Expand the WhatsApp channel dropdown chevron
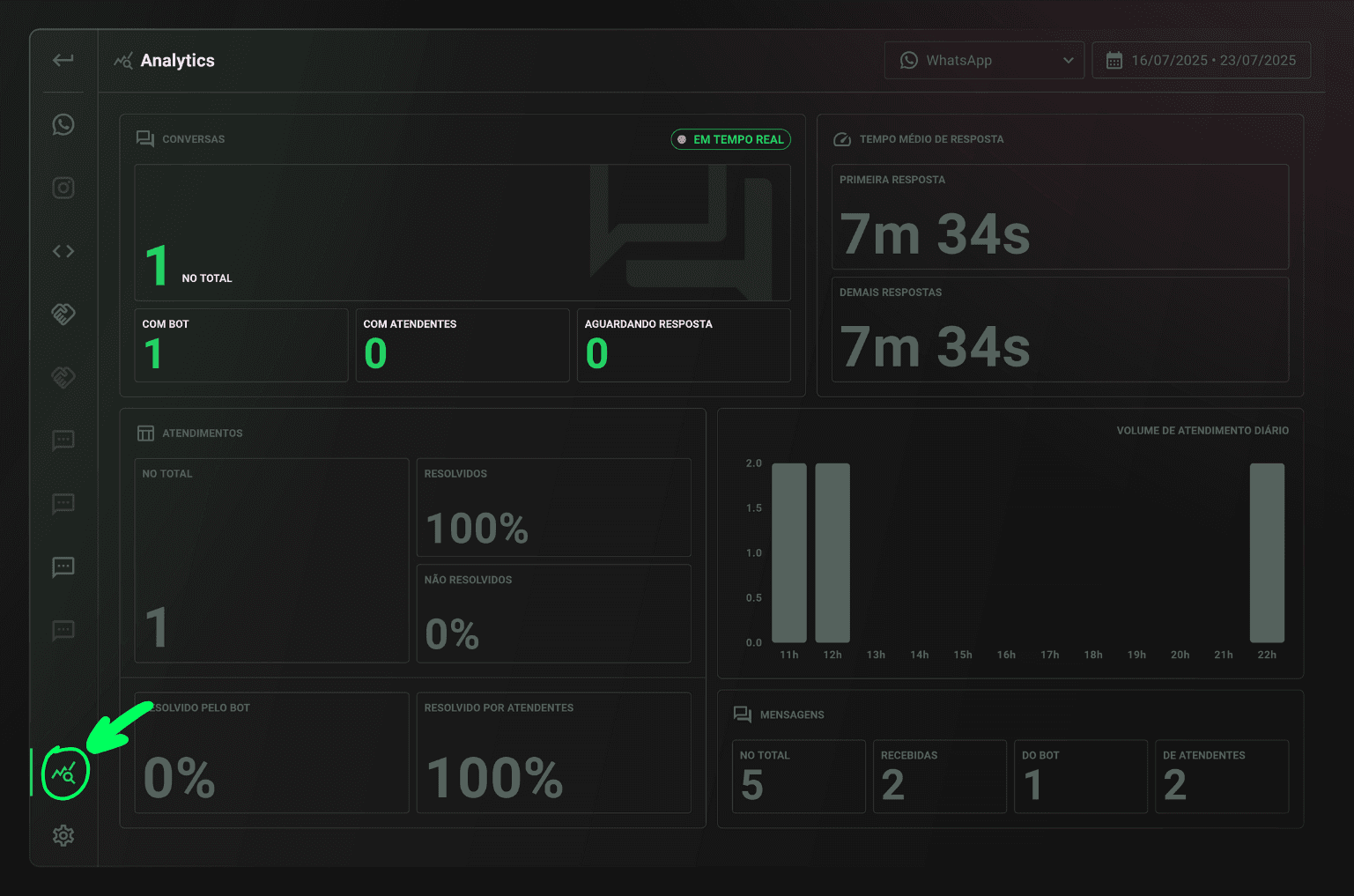Viewport: 1354px width, 896px height. pyautogui.click(x=1069, y=61)
